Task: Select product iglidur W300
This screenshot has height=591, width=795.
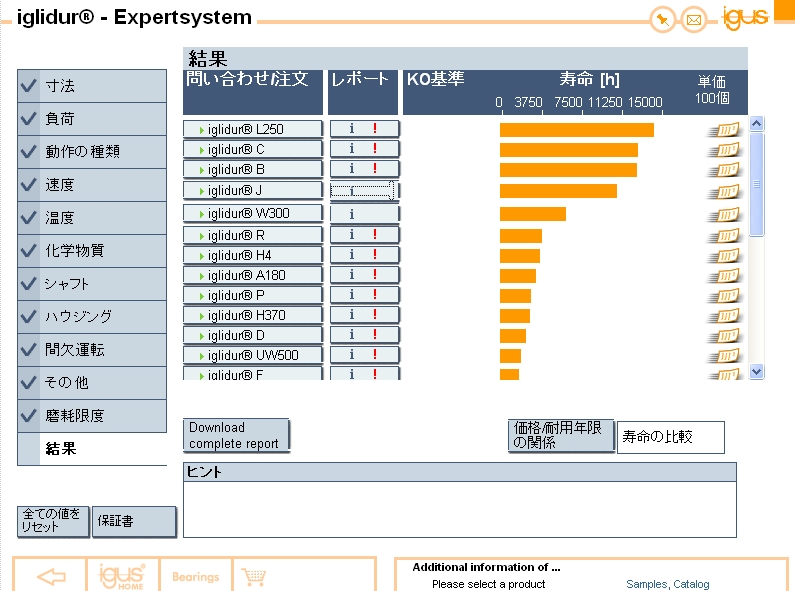Action: click(x=252, y=213)
